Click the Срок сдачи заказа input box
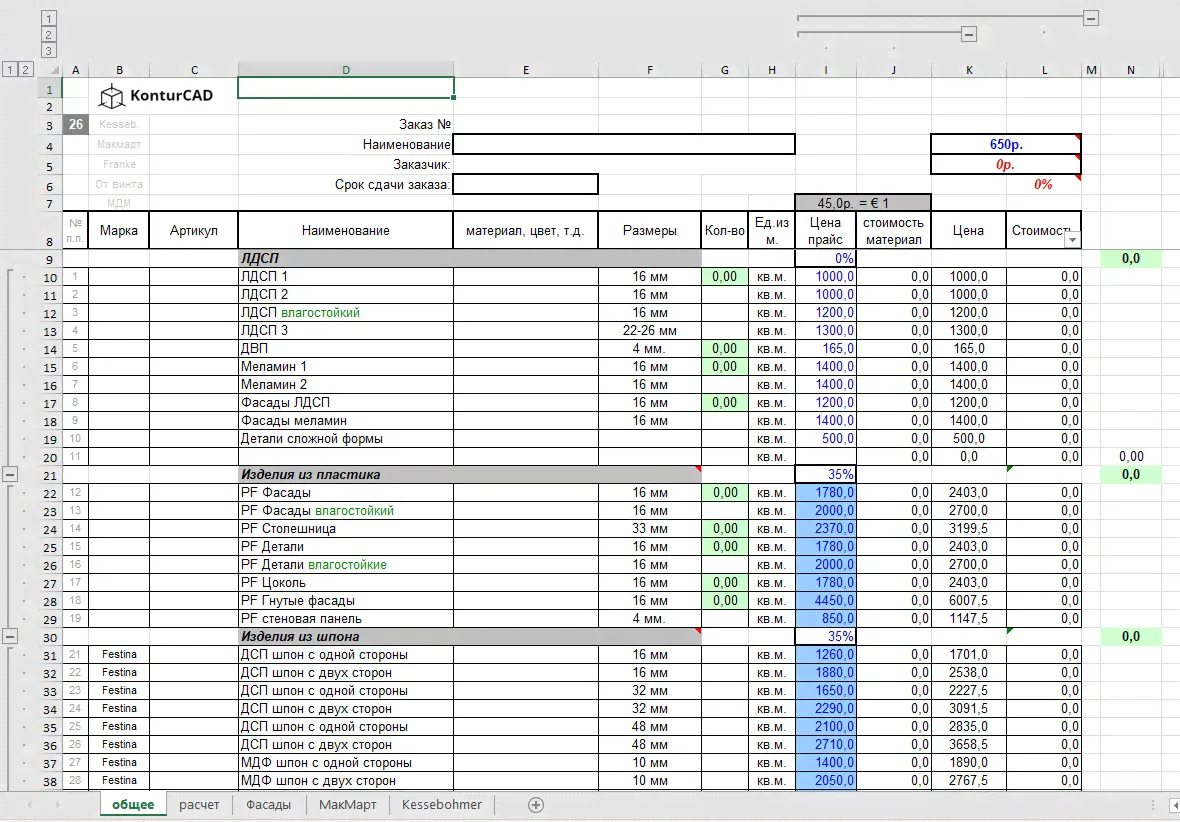 526,184
